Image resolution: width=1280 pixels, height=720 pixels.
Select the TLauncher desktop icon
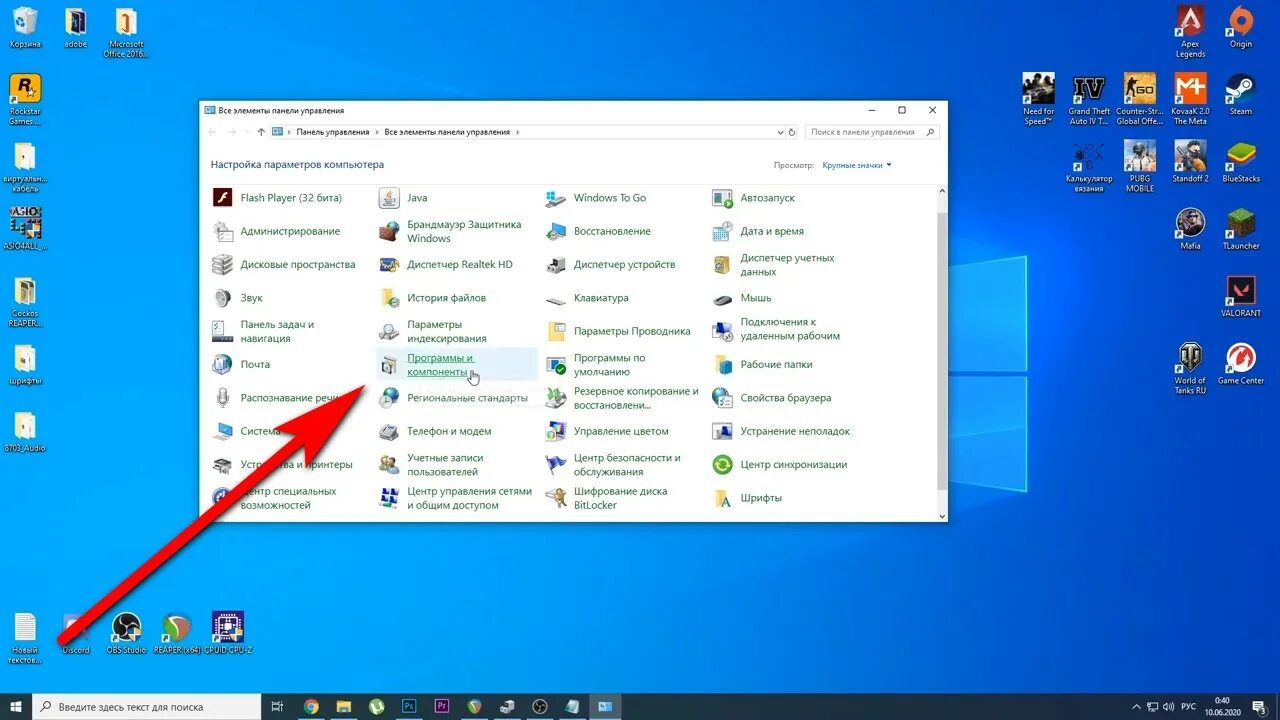[1240, 229]
